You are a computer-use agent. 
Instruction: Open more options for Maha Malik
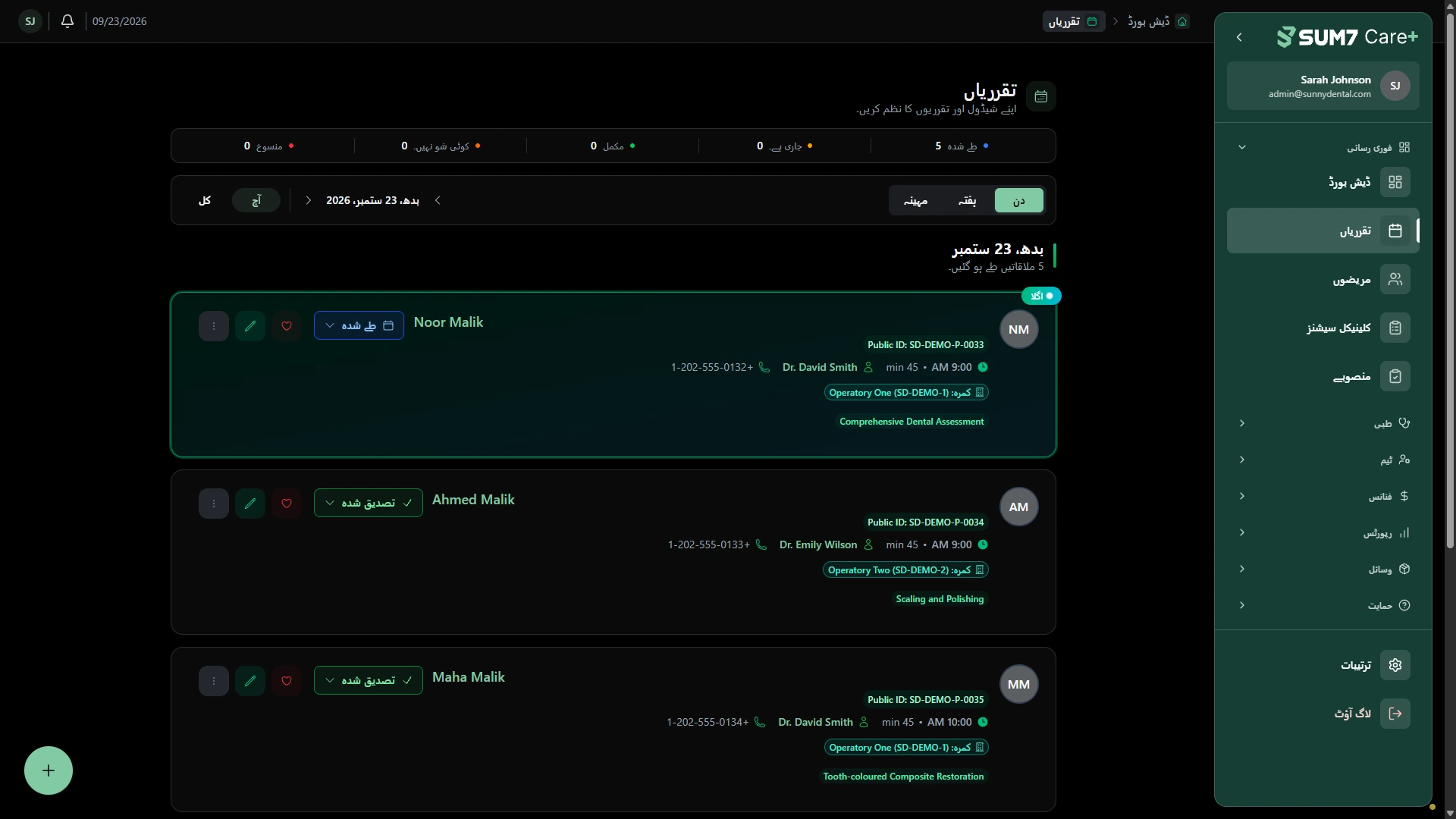point(214,681)
